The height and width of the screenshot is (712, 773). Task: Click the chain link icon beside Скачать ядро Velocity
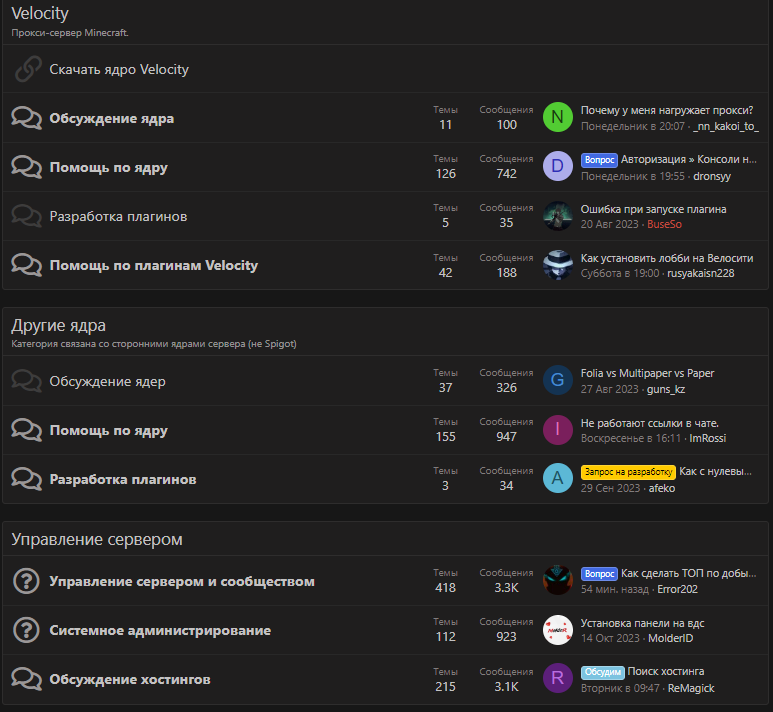click(27, 69)
